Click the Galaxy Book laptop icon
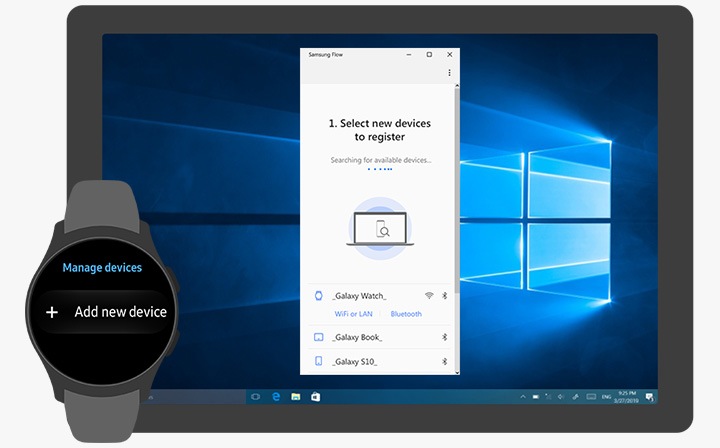Image resolution: width=720 pixels, height=448 pixels. [318, 337]
